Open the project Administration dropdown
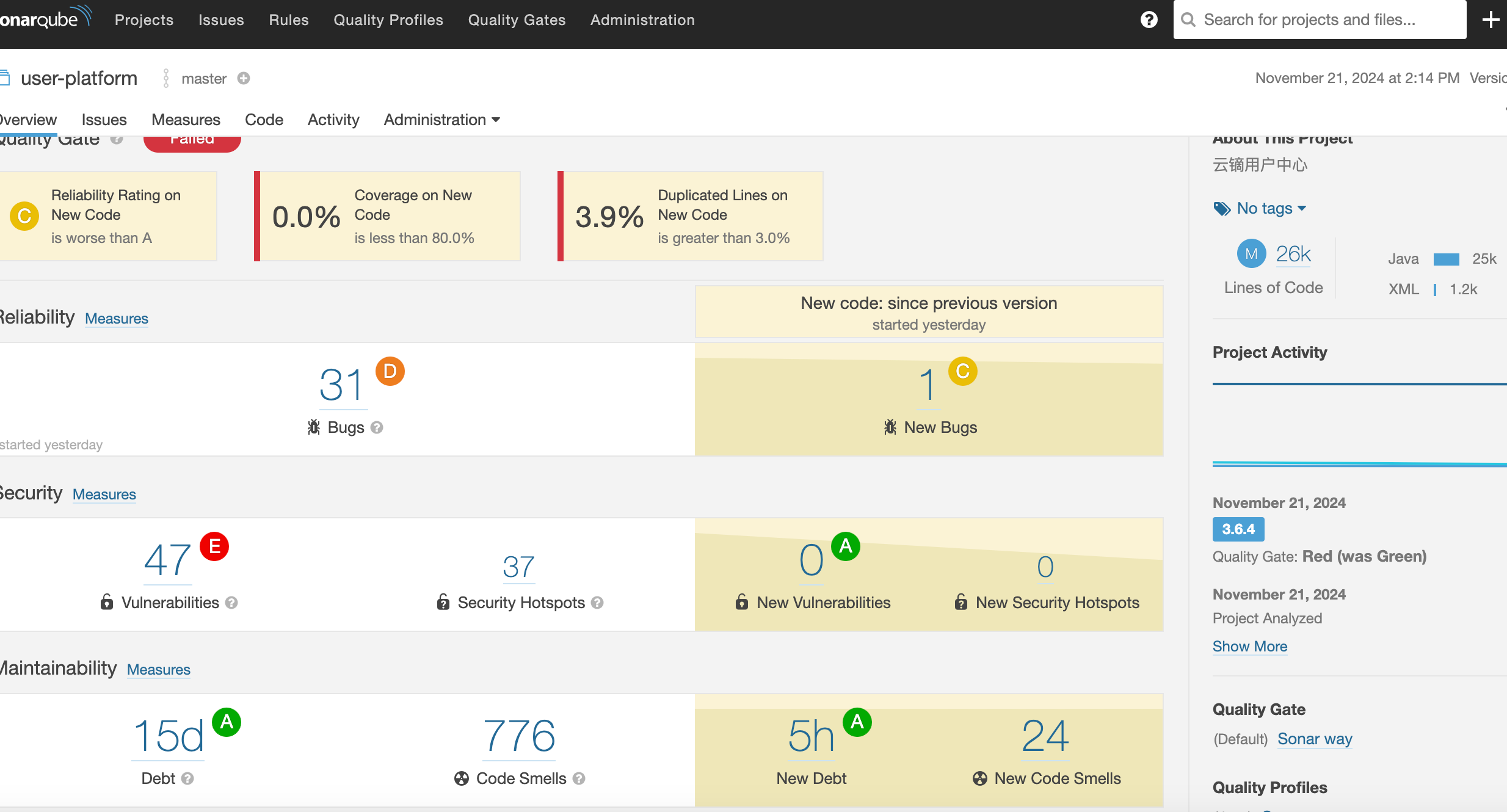The height and width of the screenshot is (812, 1507). (442, 120)
